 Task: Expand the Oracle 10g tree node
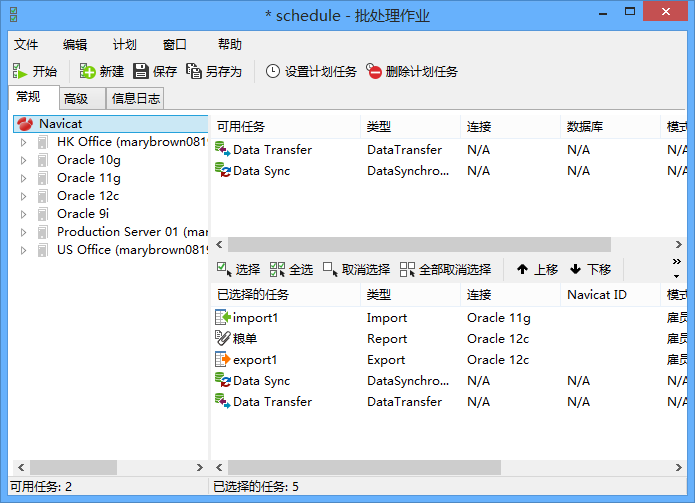point(23,160)
